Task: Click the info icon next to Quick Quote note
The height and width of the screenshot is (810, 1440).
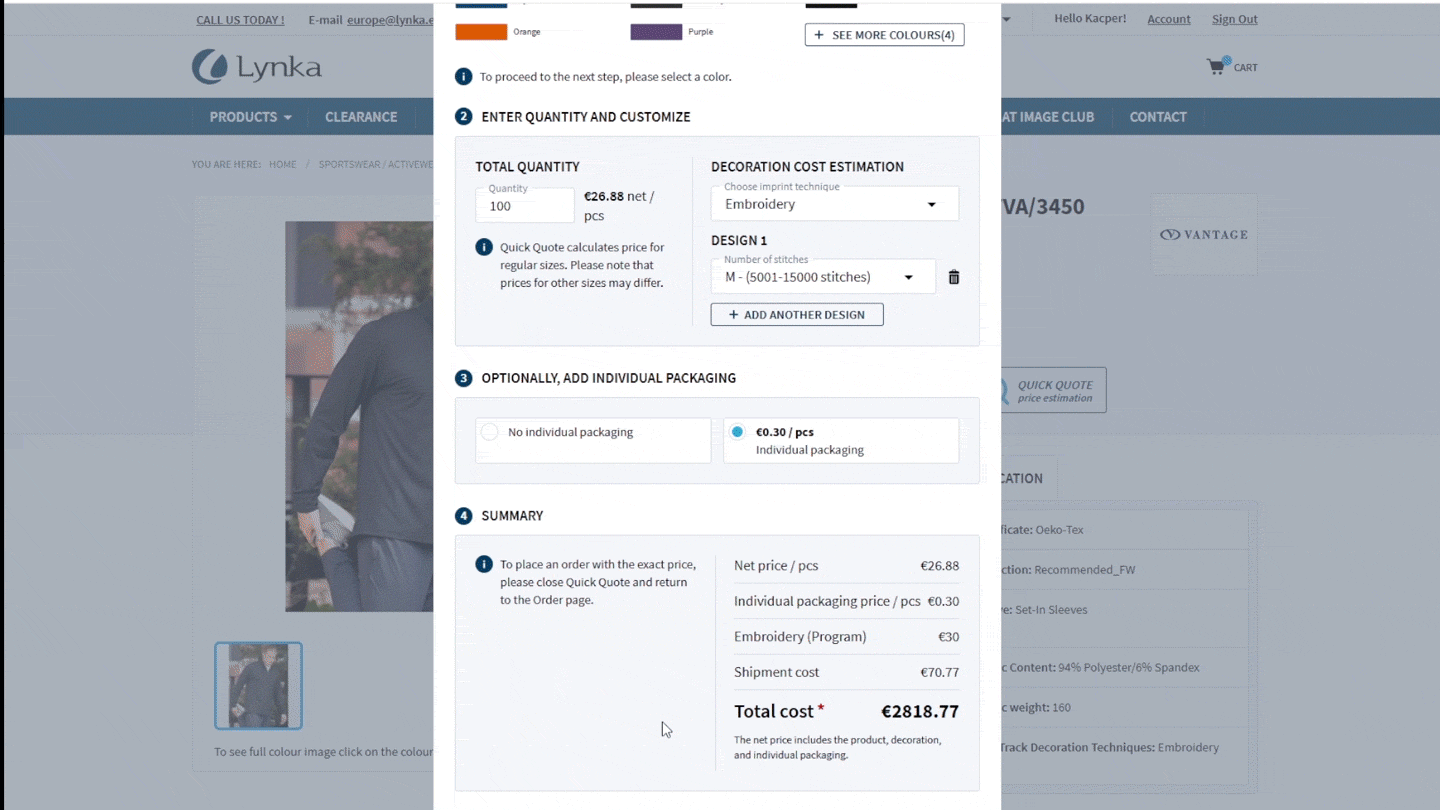Action: tap(484, 247)
